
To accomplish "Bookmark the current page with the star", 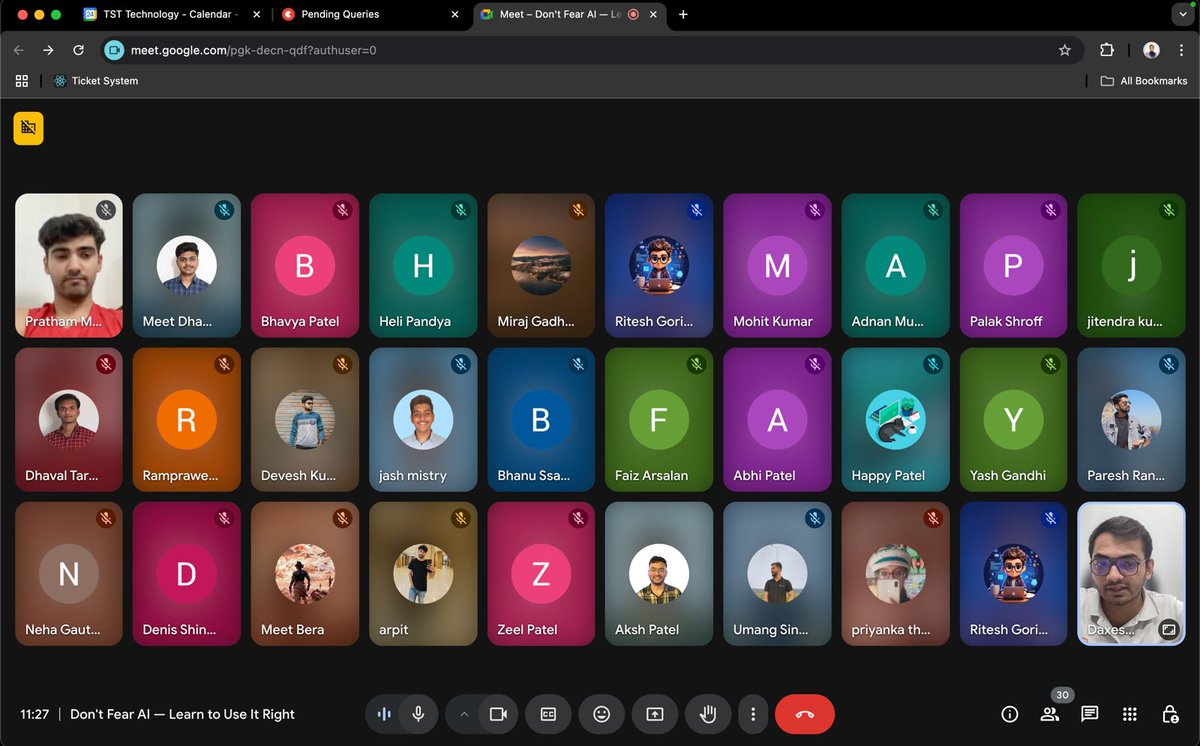I will tap(1064, 49).
